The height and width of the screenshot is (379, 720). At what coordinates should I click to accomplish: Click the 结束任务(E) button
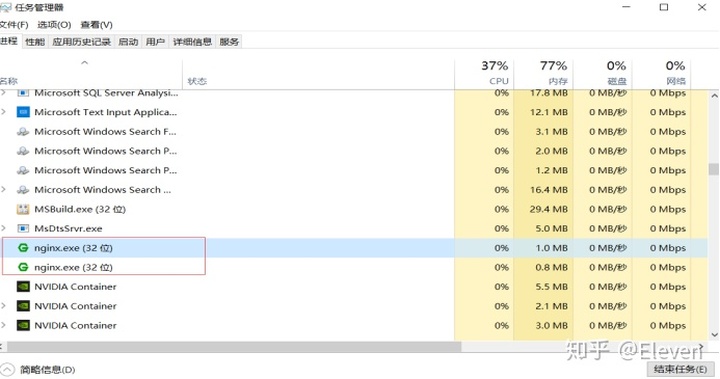point(680,369)
